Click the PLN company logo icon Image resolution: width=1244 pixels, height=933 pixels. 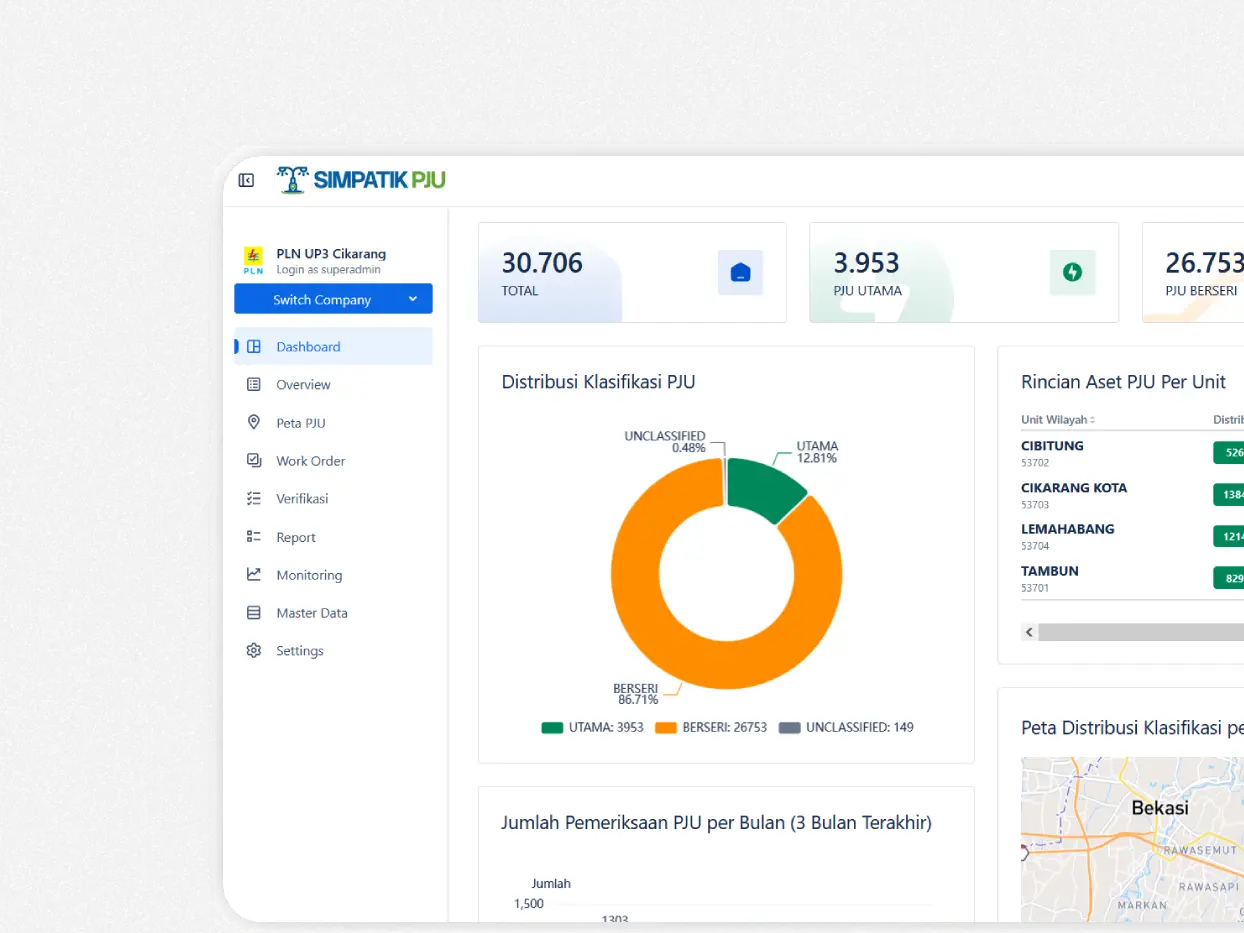(253, 260)
